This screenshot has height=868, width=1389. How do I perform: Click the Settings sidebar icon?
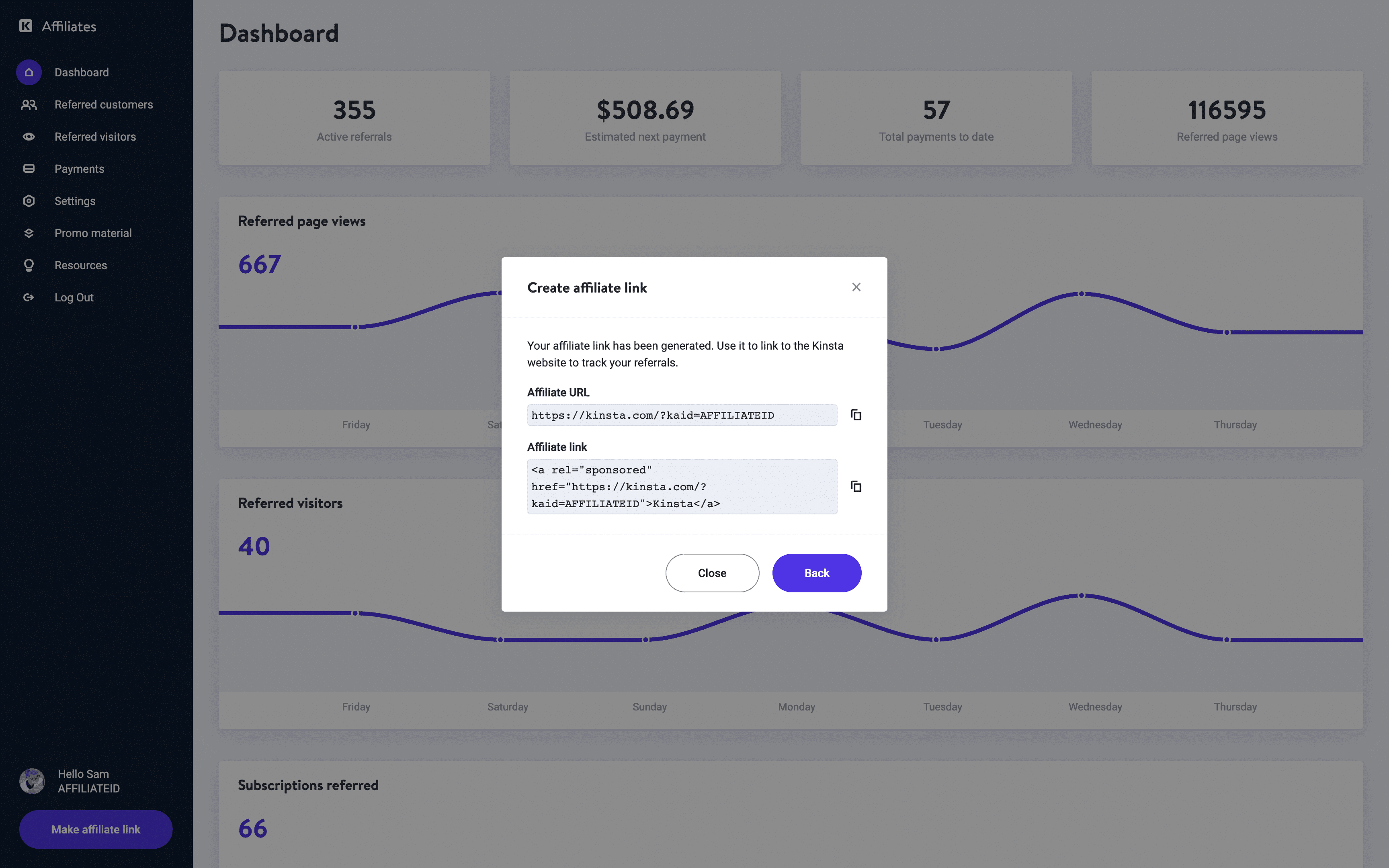pyautogui.click(x=28, y=201)
